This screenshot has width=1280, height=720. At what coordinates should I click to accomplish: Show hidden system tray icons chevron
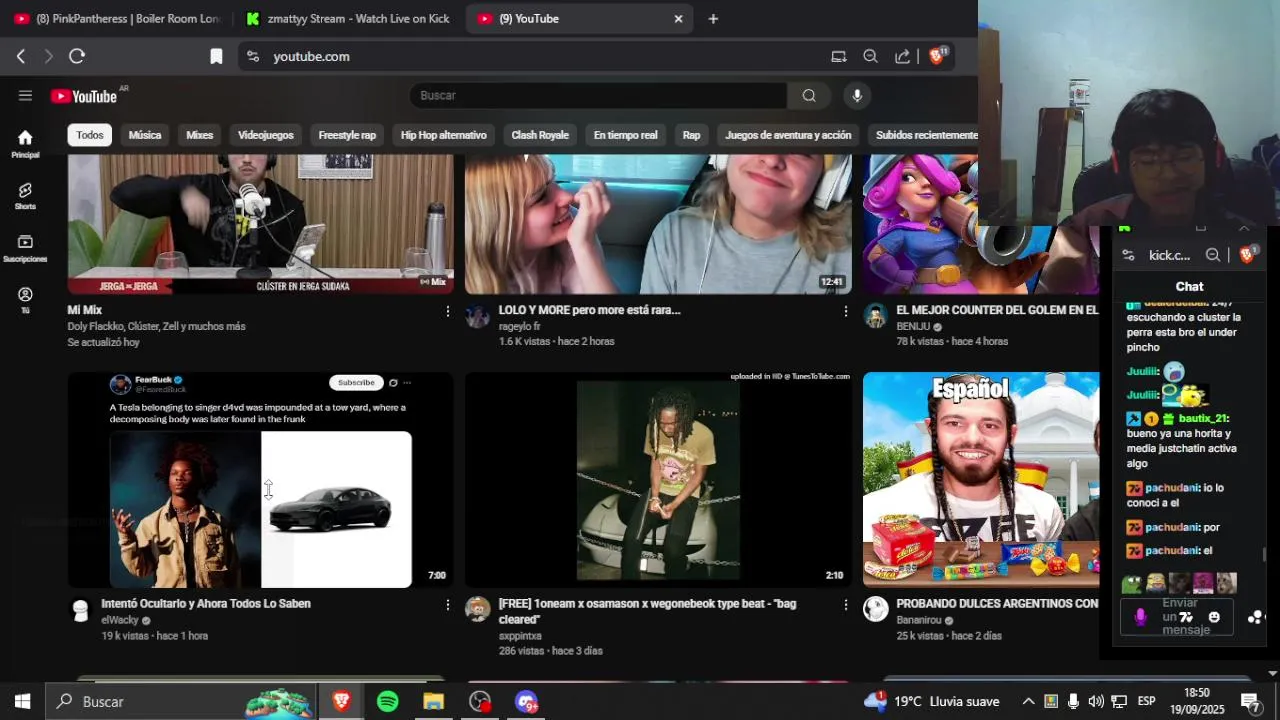click(1028, 701)
